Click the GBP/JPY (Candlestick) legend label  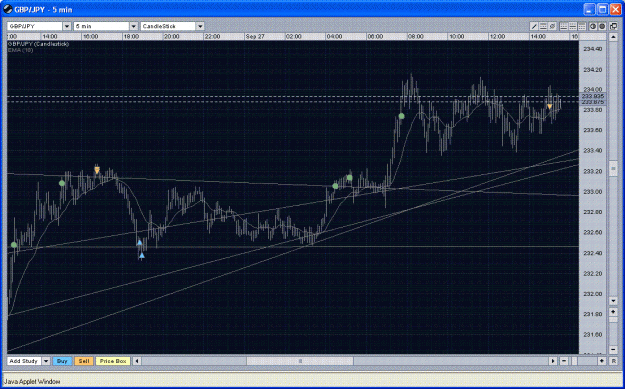click(39, 44)
